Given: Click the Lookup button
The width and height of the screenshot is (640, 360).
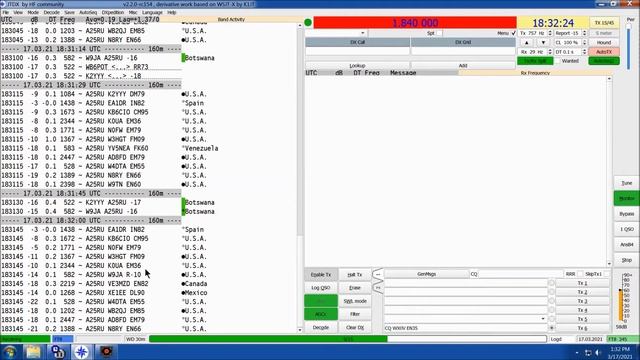Looking at the screenshot, I should click(x=357, y=65).
